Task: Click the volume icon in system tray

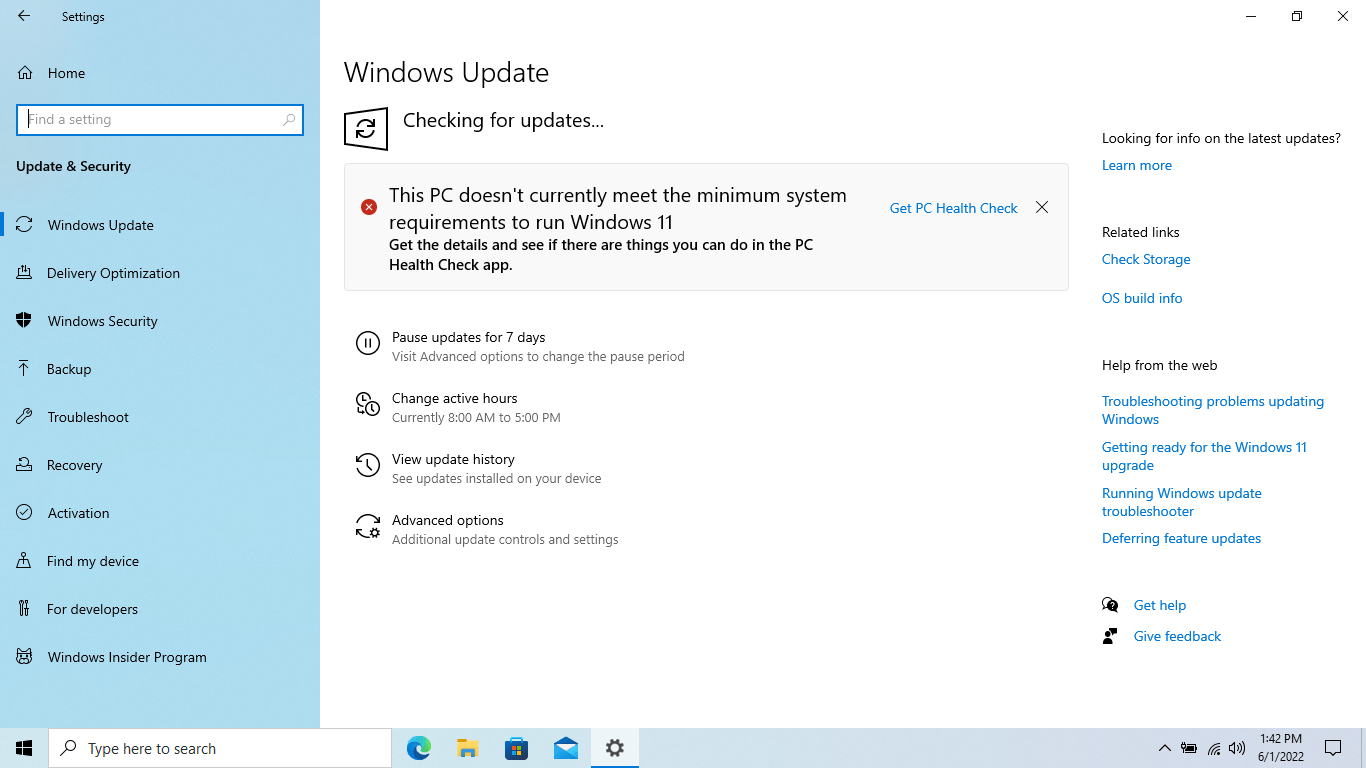Action: (1237, 748)
